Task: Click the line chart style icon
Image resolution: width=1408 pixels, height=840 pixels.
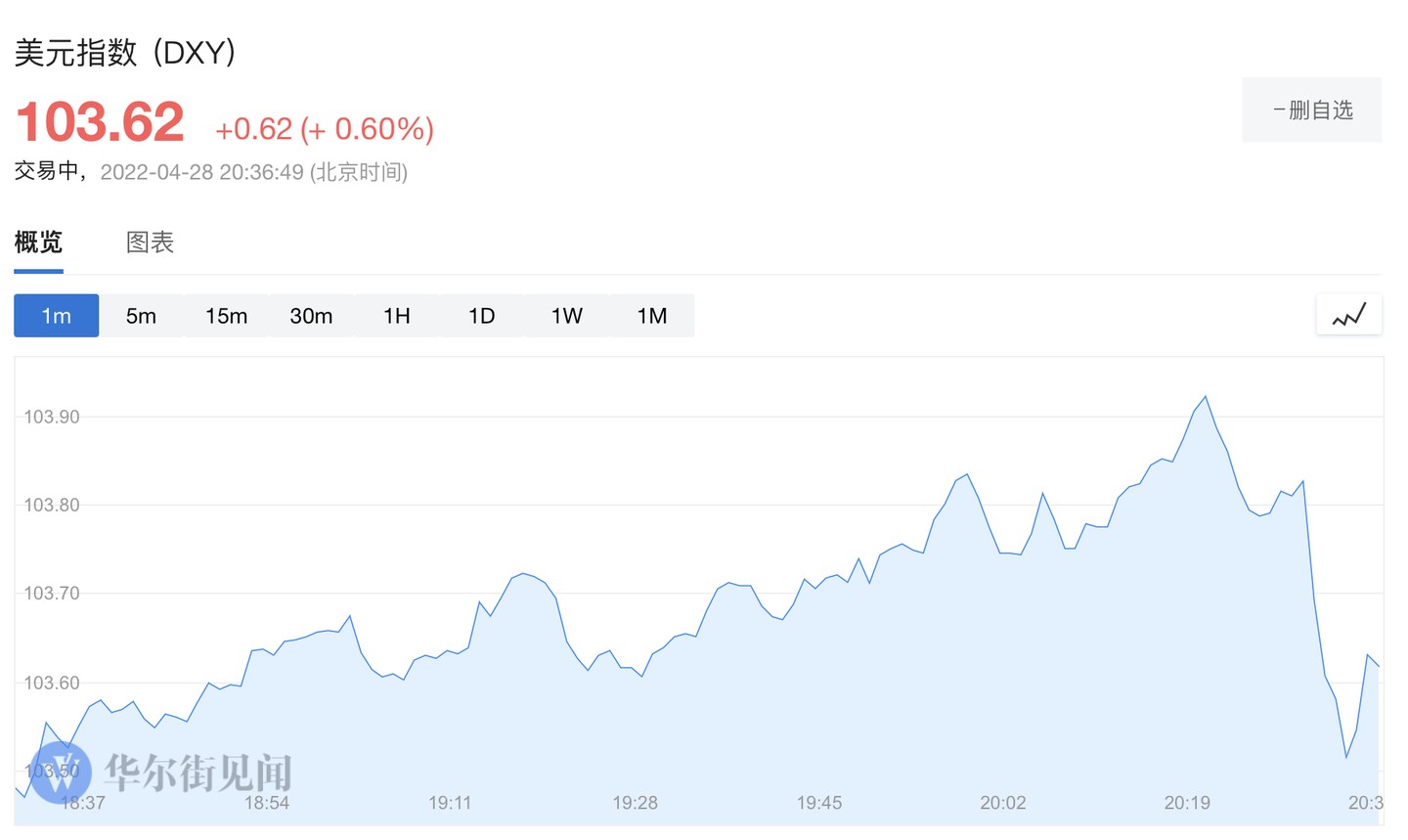Action: [x=1348, y=315]
